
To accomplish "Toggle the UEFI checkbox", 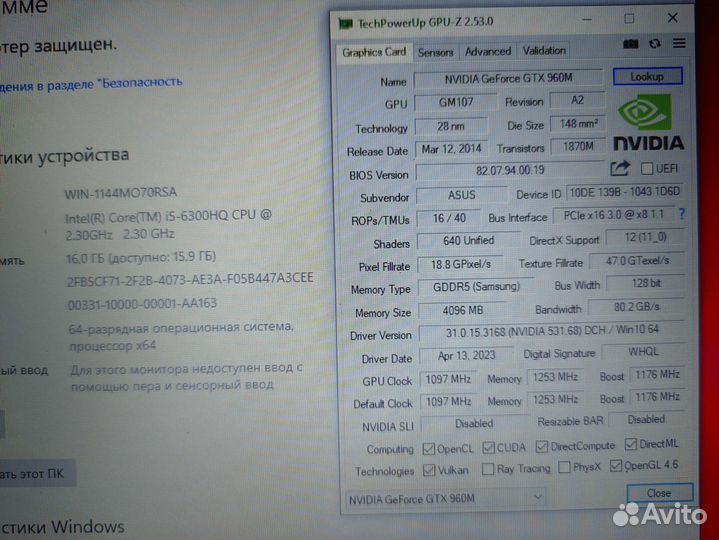I will [647, 168].
